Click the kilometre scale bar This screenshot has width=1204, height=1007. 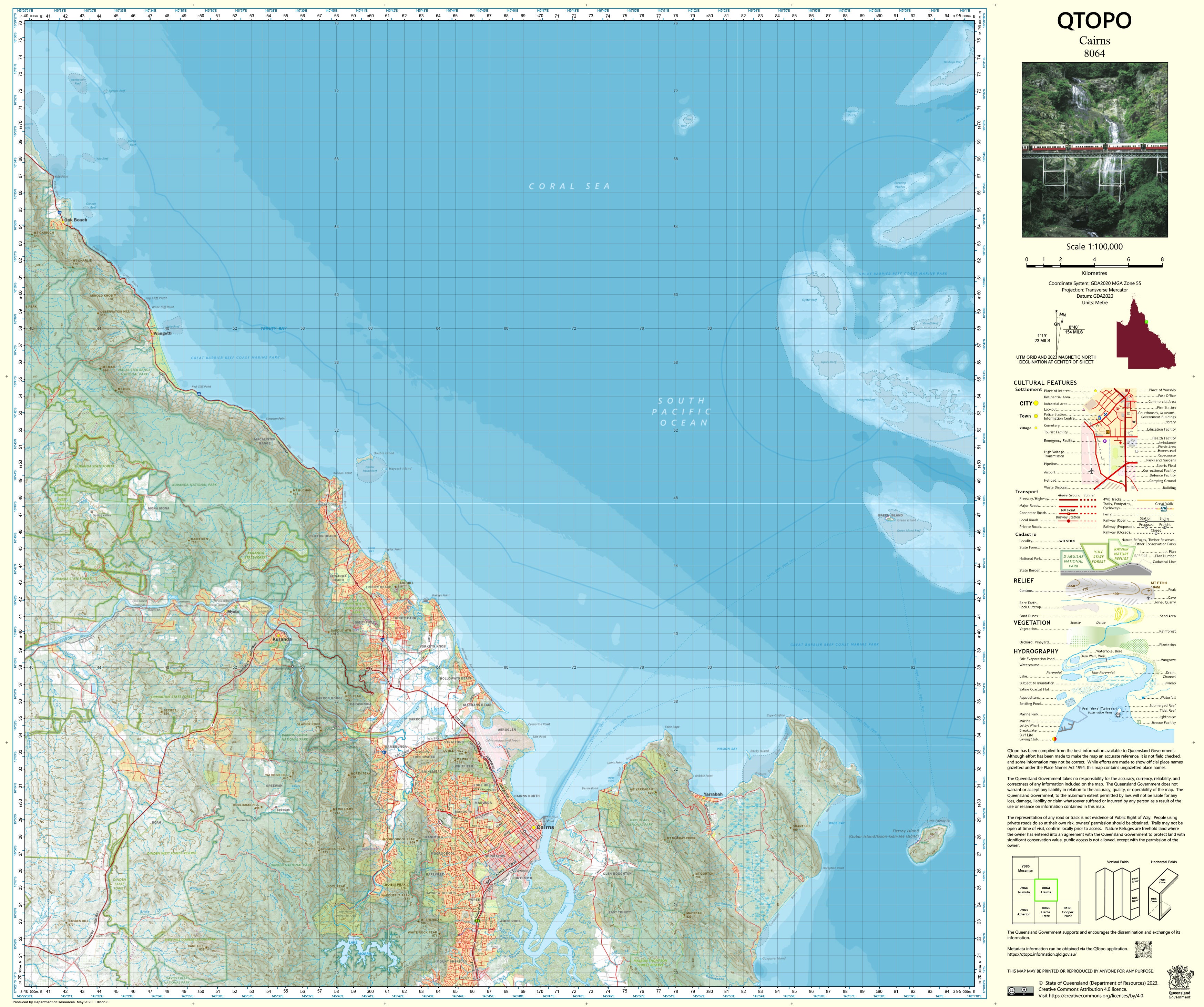click(1094, 266)
